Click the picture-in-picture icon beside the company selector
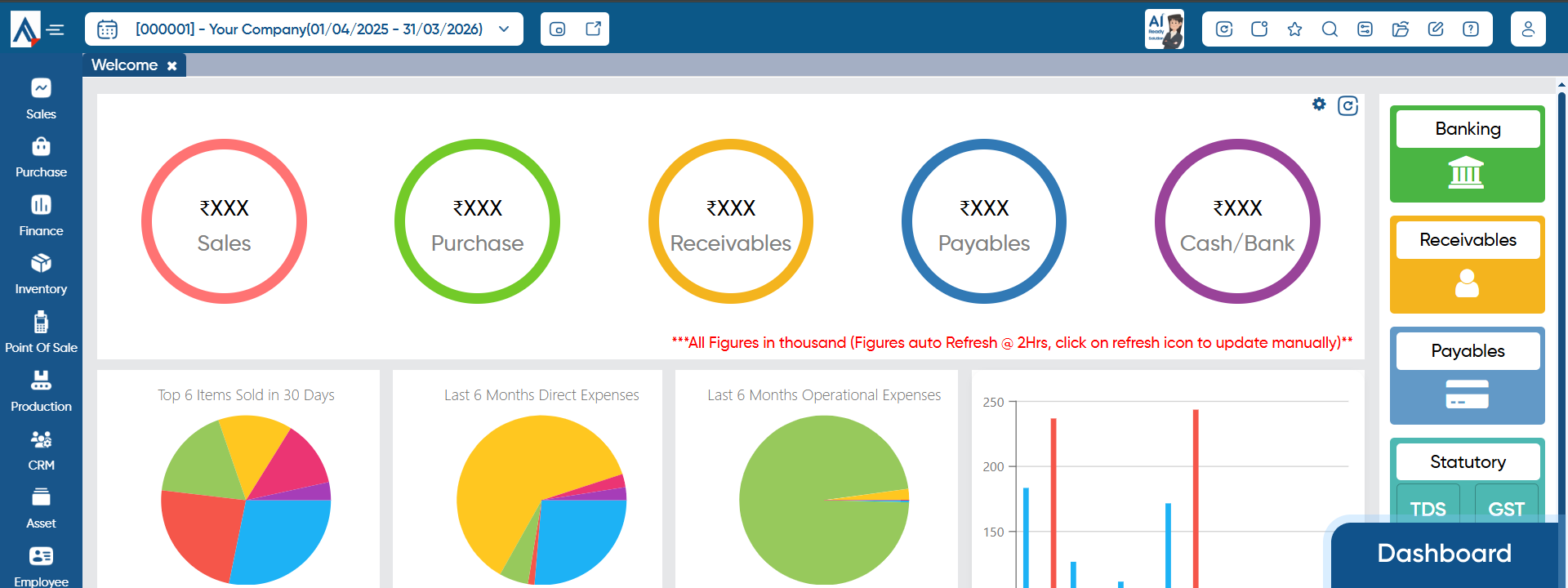This screenshot has height=588, width=1568. click(558, 29)
